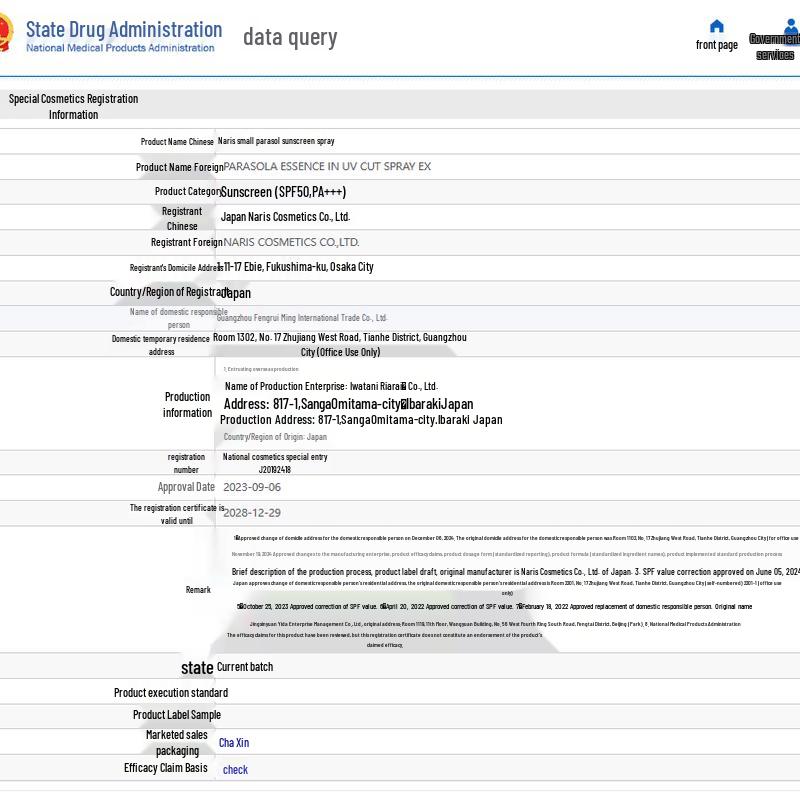
Task: Click the Product execution standard label
Action: pos(171,693)
